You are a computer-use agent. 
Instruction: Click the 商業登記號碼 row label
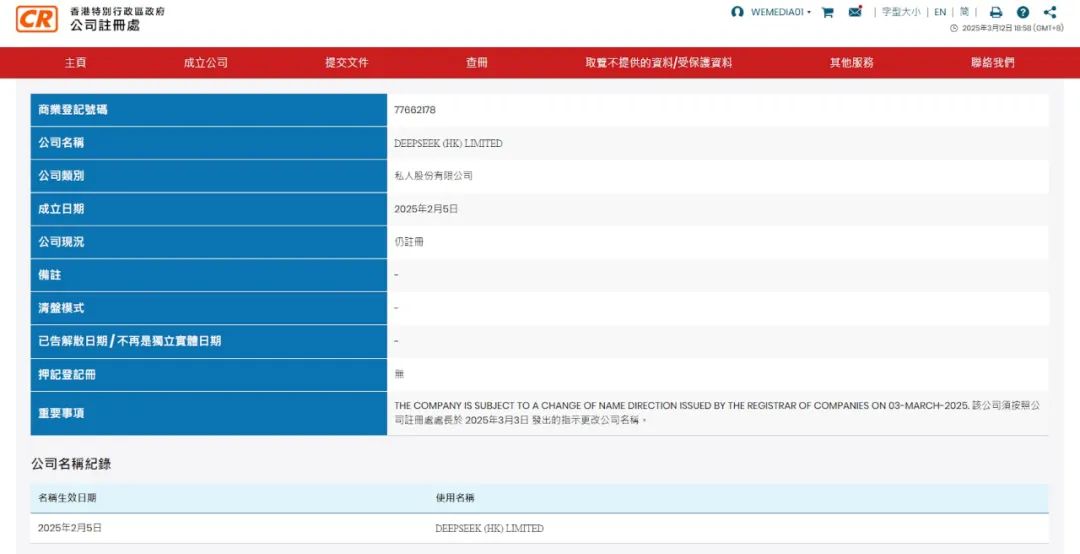point(73,110)
